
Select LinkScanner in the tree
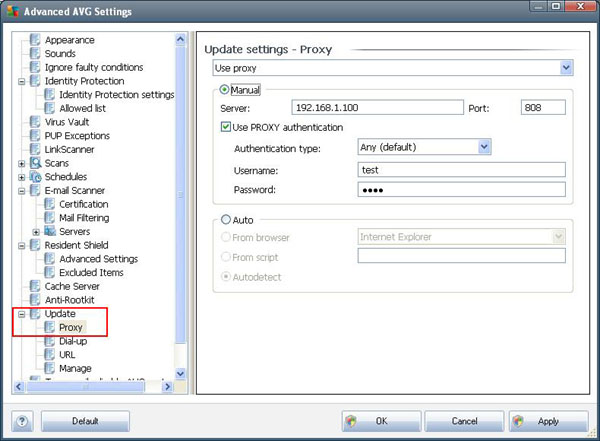[x=69, y=150]
